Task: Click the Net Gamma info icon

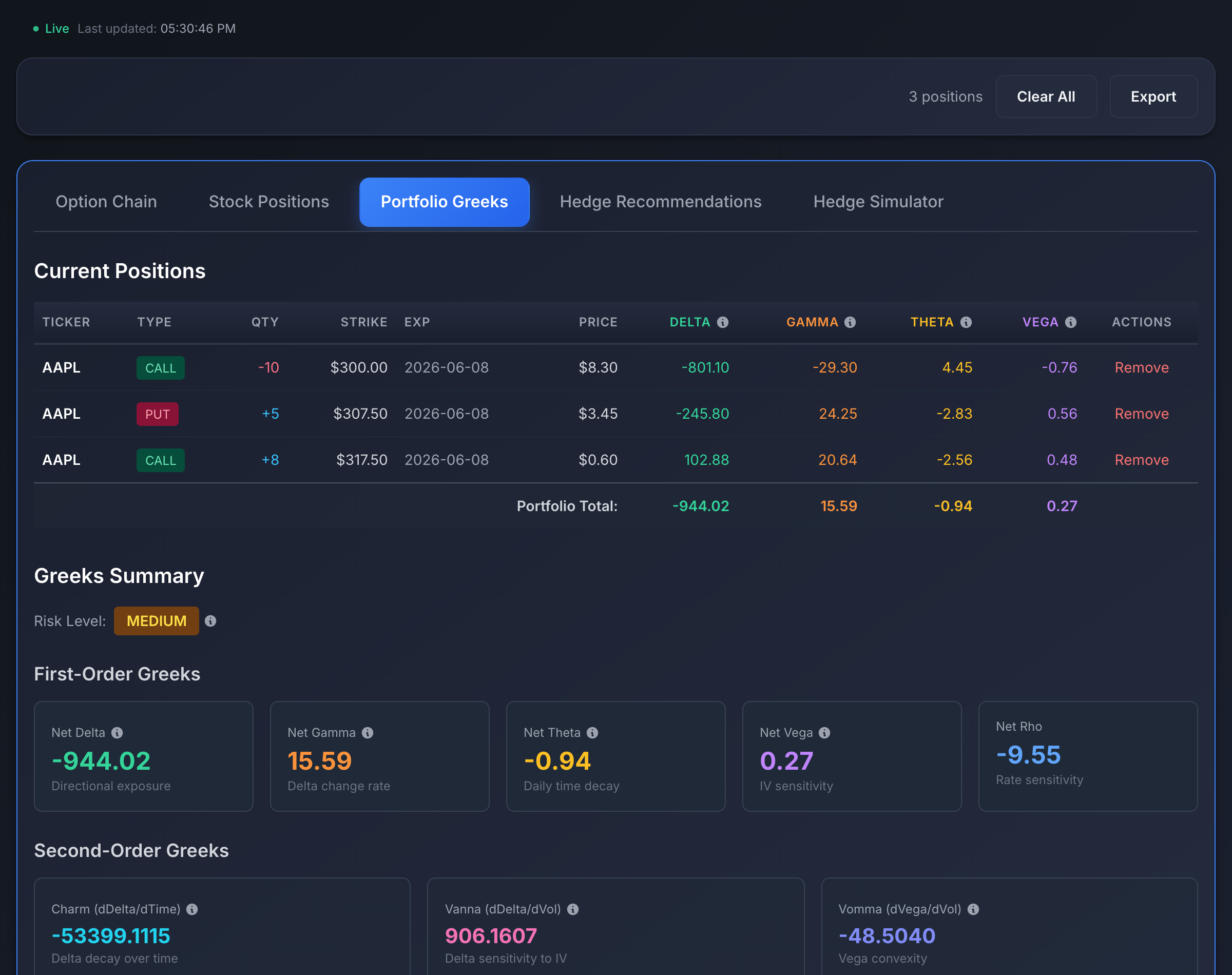Action: pyautogui.click(x=368, y=732)
